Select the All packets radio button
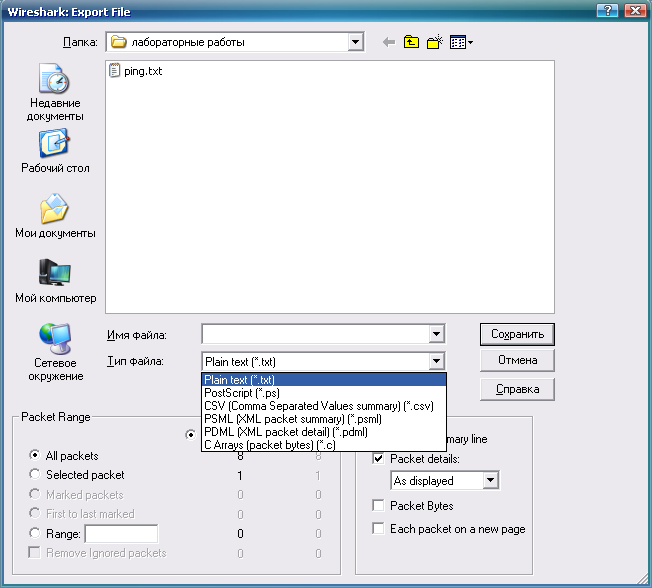This screenshot has height=588, width=652. [x=35, y=455]
